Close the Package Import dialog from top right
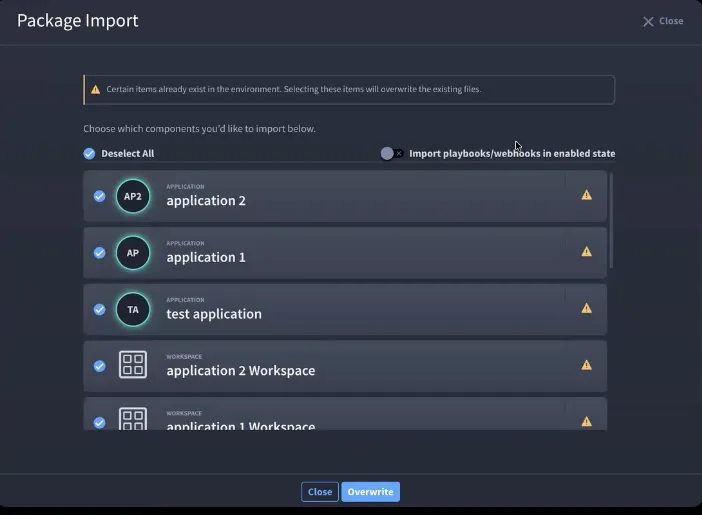The image size is (702, 515). click(663, 21)
